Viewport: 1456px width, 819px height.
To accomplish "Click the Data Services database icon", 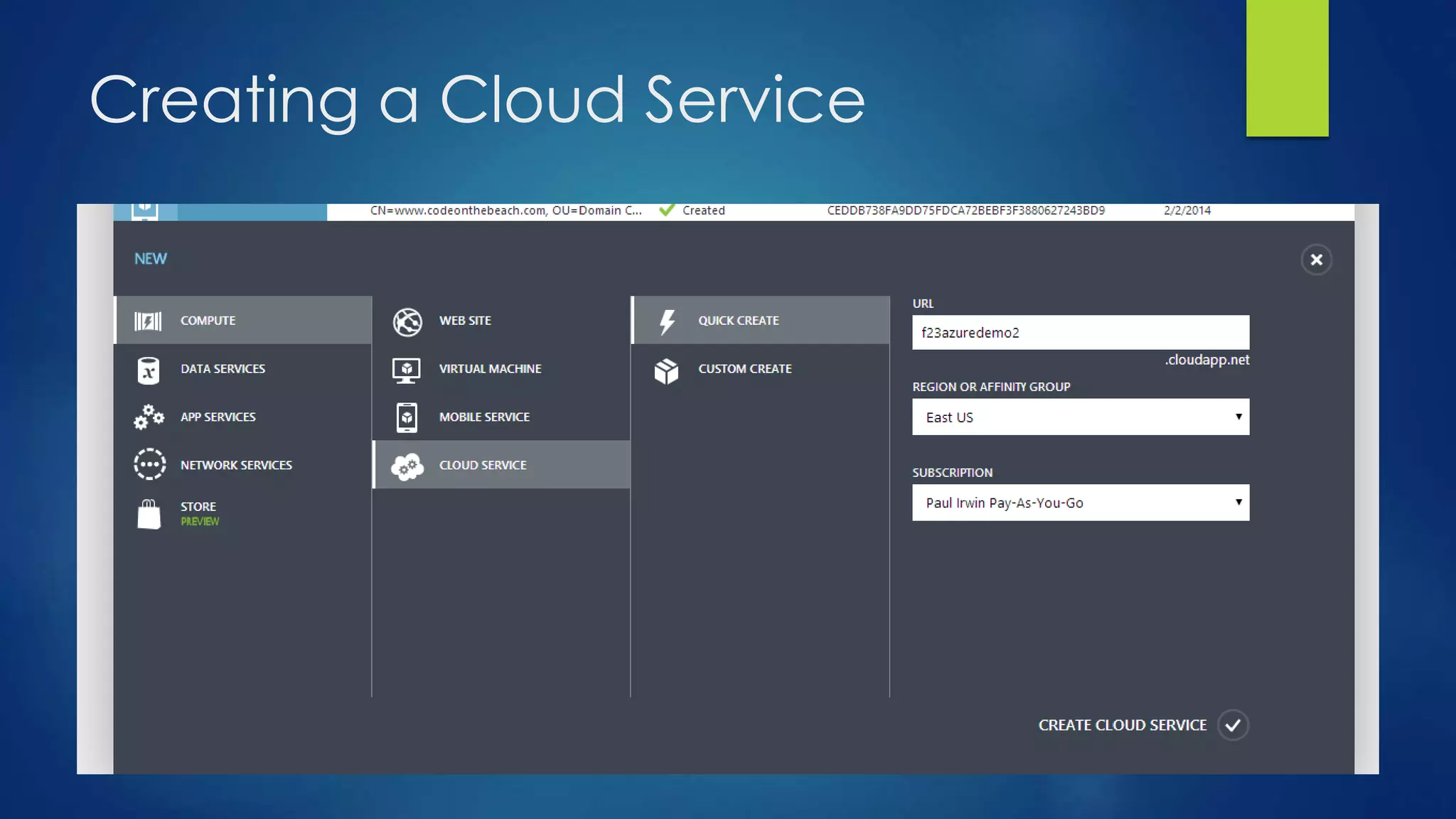I will (x=148, y=370).
